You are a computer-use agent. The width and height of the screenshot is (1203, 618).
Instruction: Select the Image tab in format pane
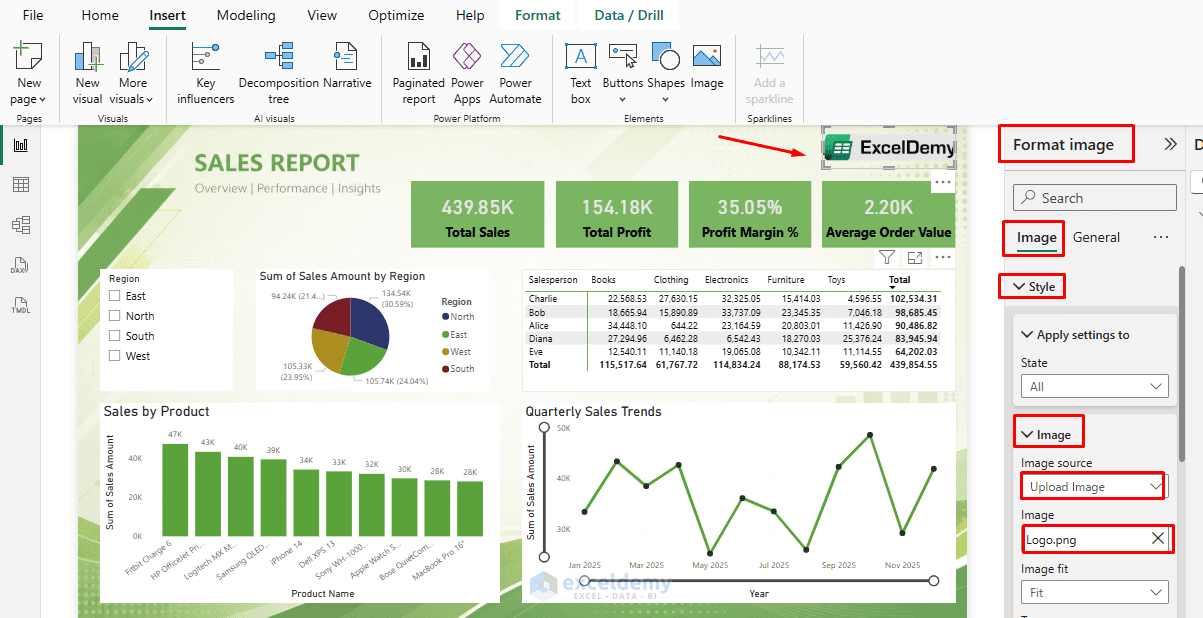(1036, 238)
